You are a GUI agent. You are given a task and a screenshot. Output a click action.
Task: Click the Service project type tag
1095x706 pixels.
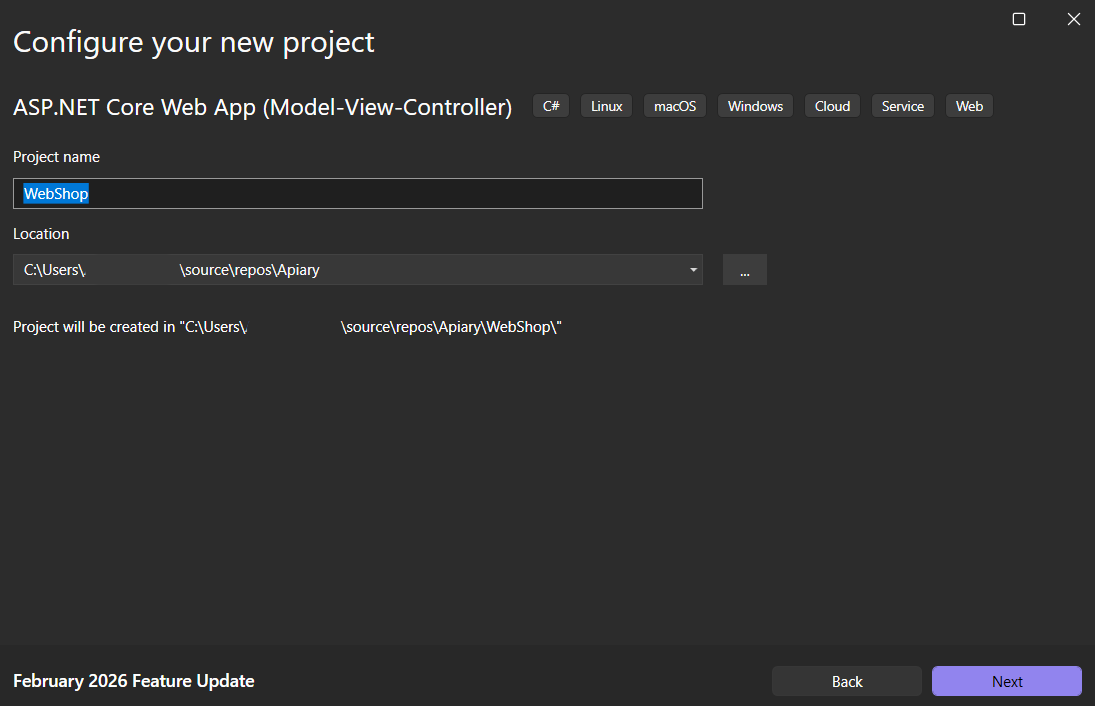click(902, 105)
